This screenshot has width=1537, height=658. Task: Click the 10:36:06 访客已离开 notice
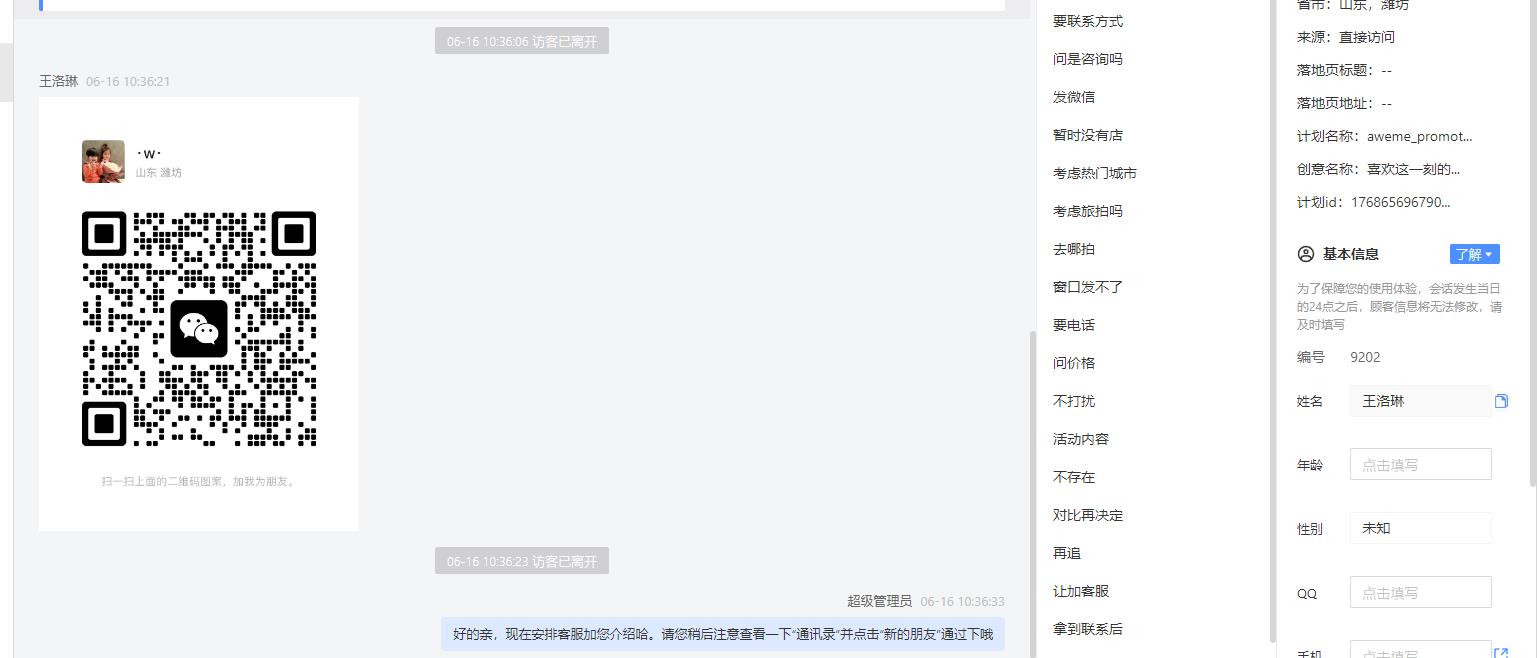[x=522, y=41]
